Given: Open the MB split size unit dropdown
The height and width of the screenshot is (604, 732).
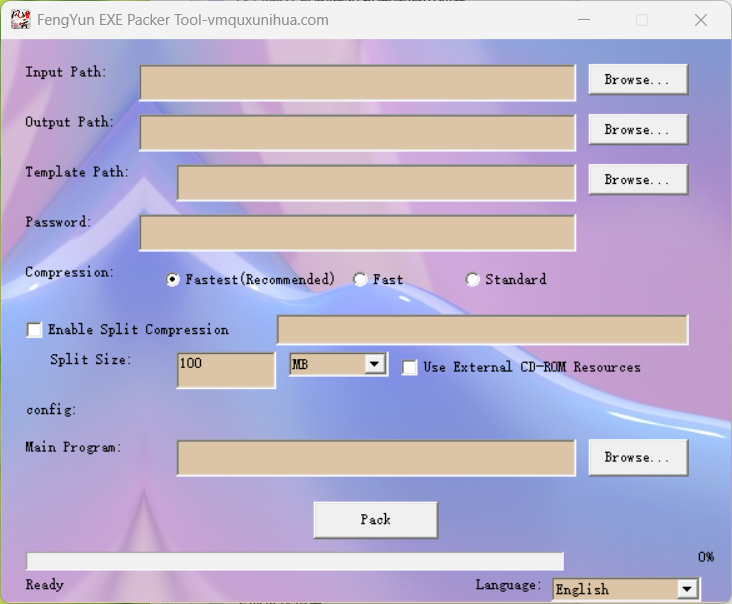Looking at the screenshot, I should 375,365.
